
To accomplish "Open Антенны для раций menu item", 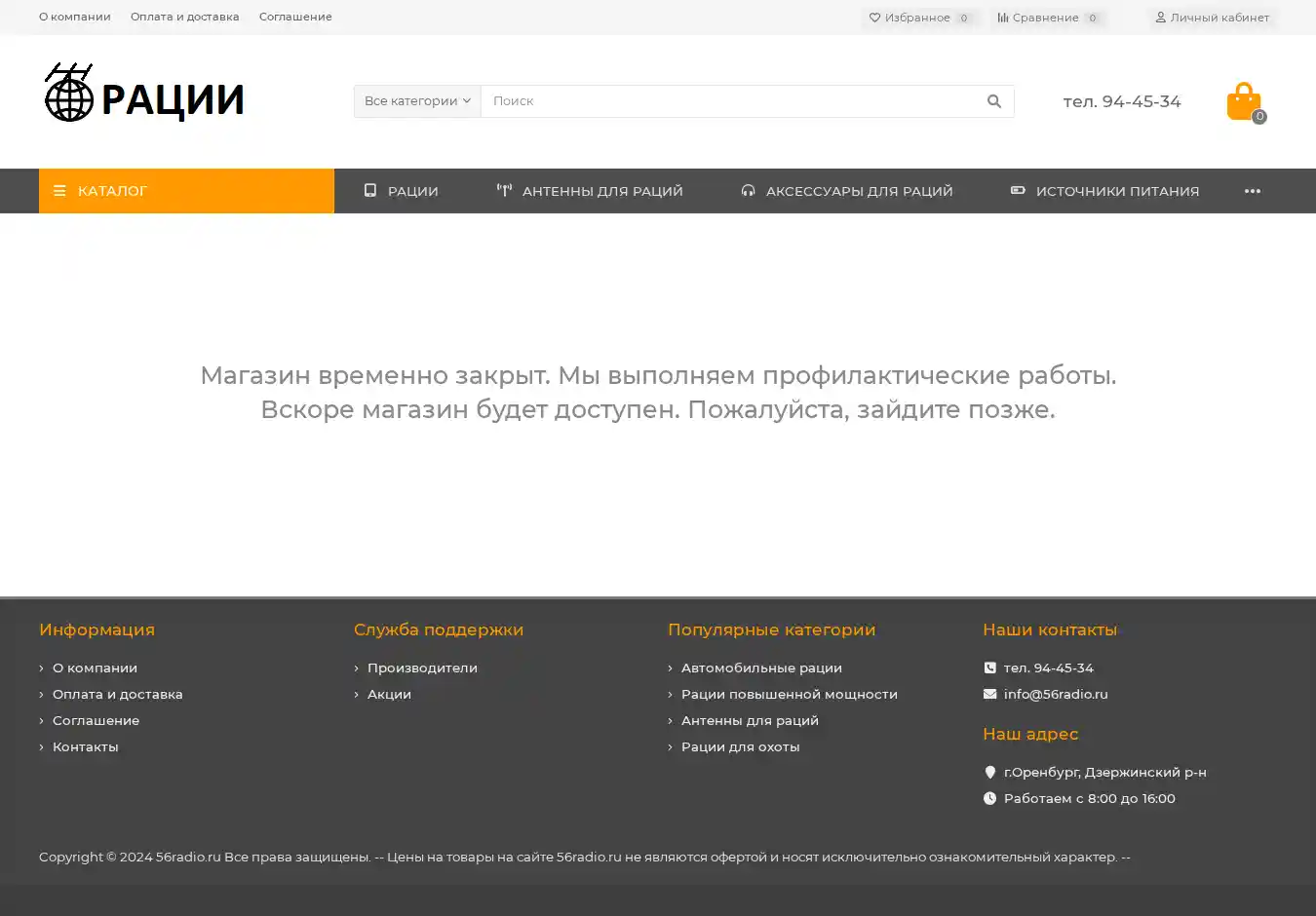I will (x=590, y=191).
